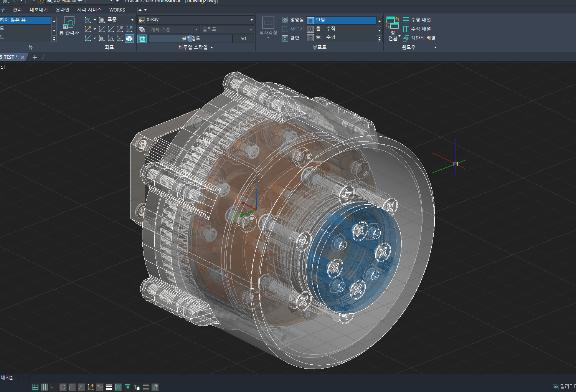Click the layers-style icon beside view manager dropdown

tap(142, 29)
